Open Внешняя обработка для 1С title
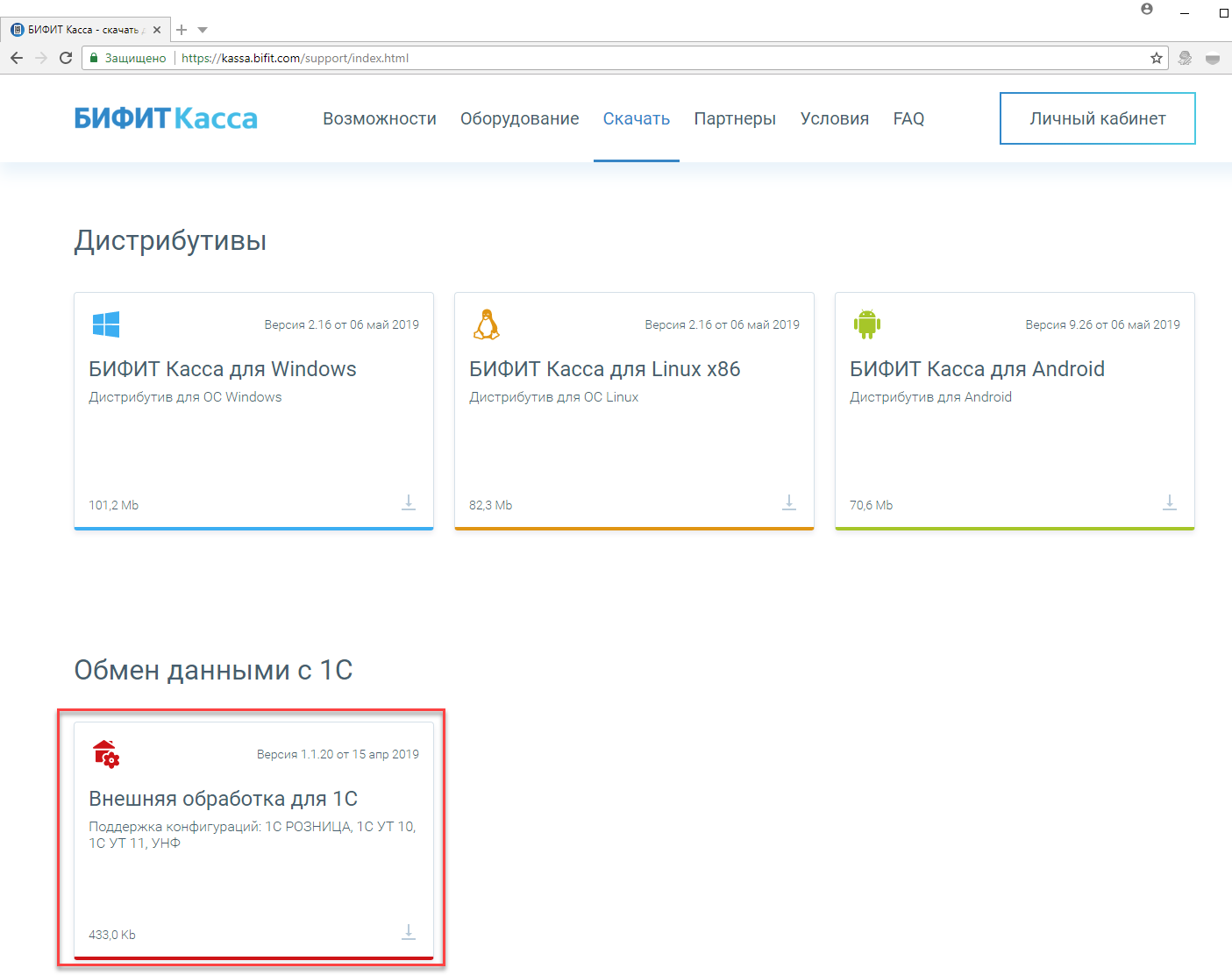The image size is (1232, 975). [223, 799]
